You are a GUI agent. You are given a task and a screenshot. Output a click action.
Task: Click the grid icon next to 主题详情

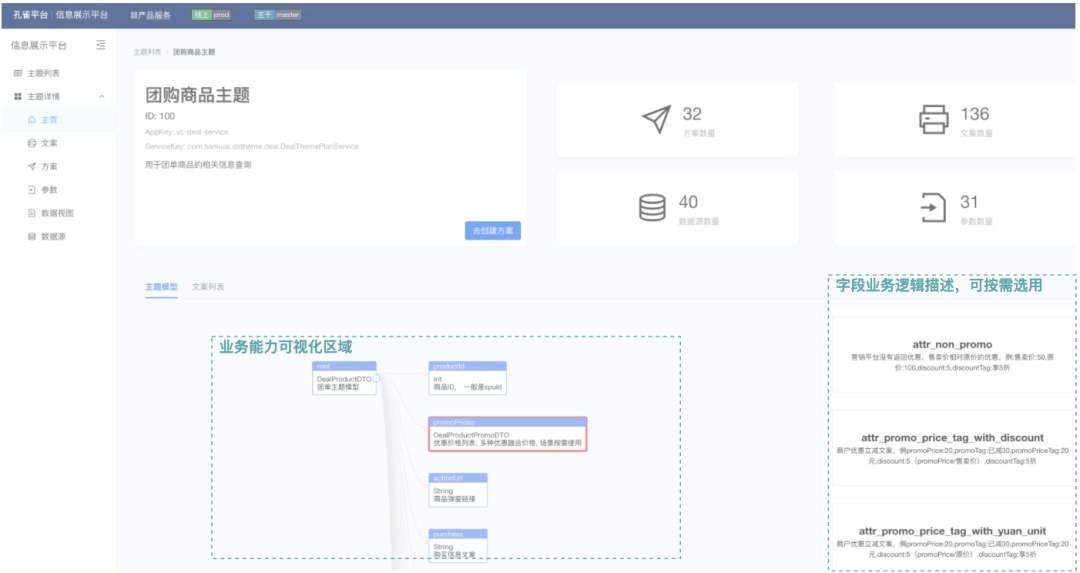[x=18, y=97]
